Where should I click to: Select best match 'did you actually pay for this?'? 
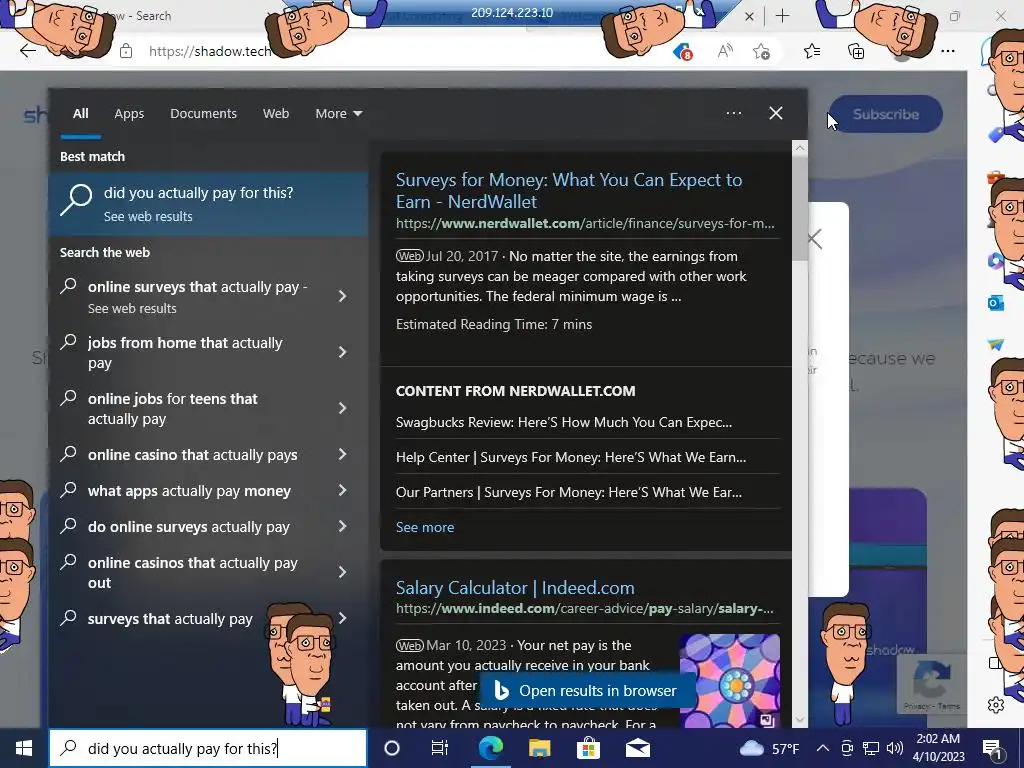[x=208, y=203]
